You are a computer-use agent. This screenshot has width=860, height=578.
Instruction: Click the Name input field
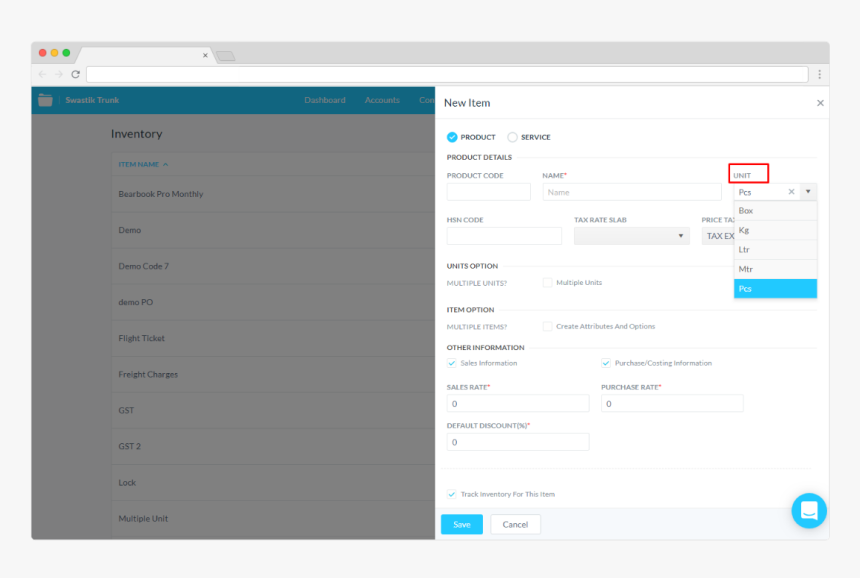[x=632, y=192]
